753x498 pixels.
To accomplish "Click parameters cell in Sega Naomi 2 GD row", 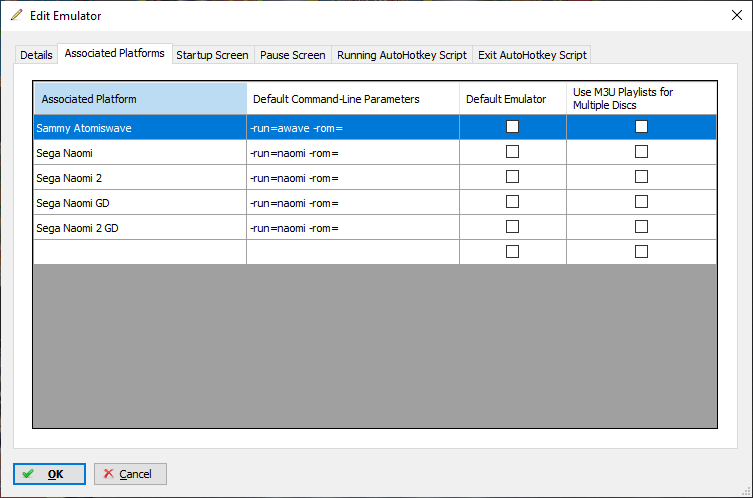I will coord(353,228).
